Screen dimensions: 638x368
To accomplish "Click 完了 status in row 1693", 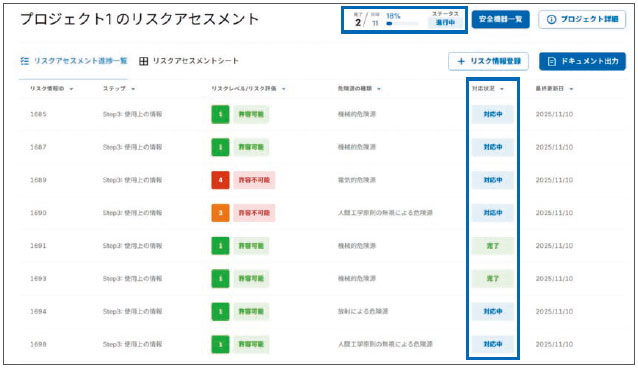I will pyautogui.click(x=493, y=278).
